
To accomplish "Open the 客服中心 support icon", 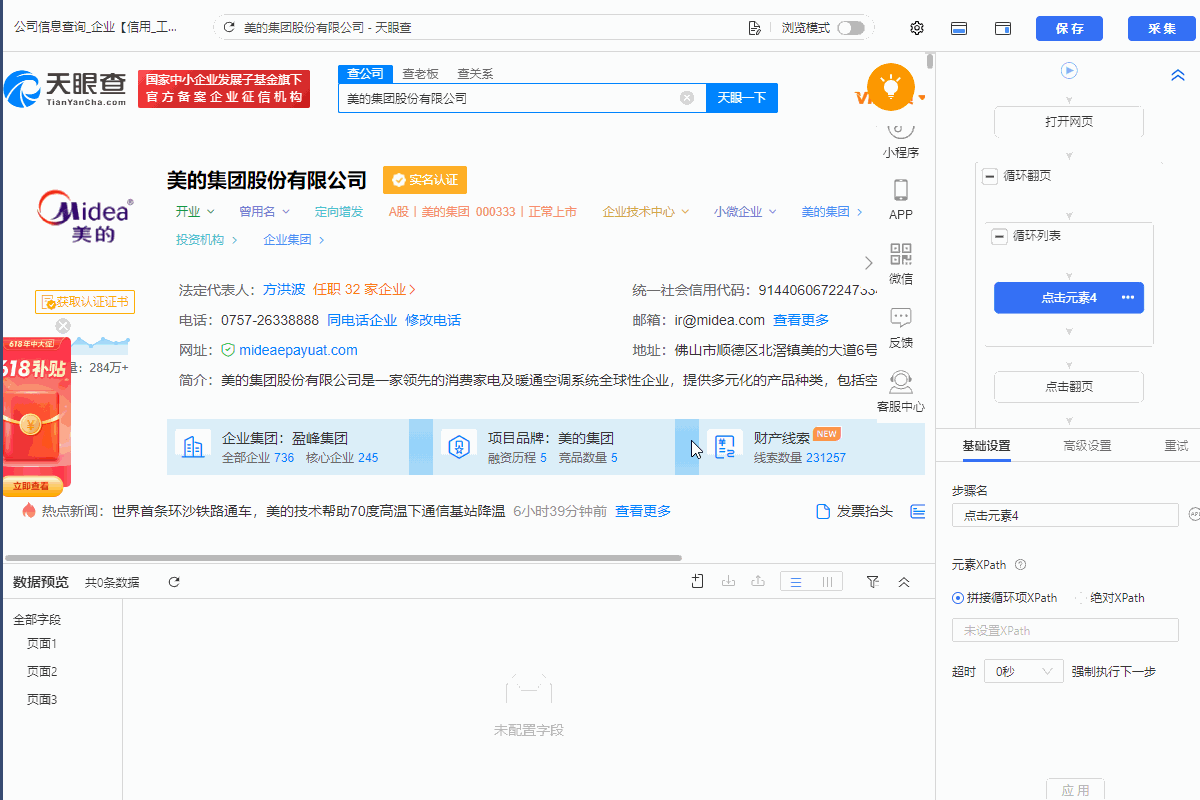I will click(901, 382).
